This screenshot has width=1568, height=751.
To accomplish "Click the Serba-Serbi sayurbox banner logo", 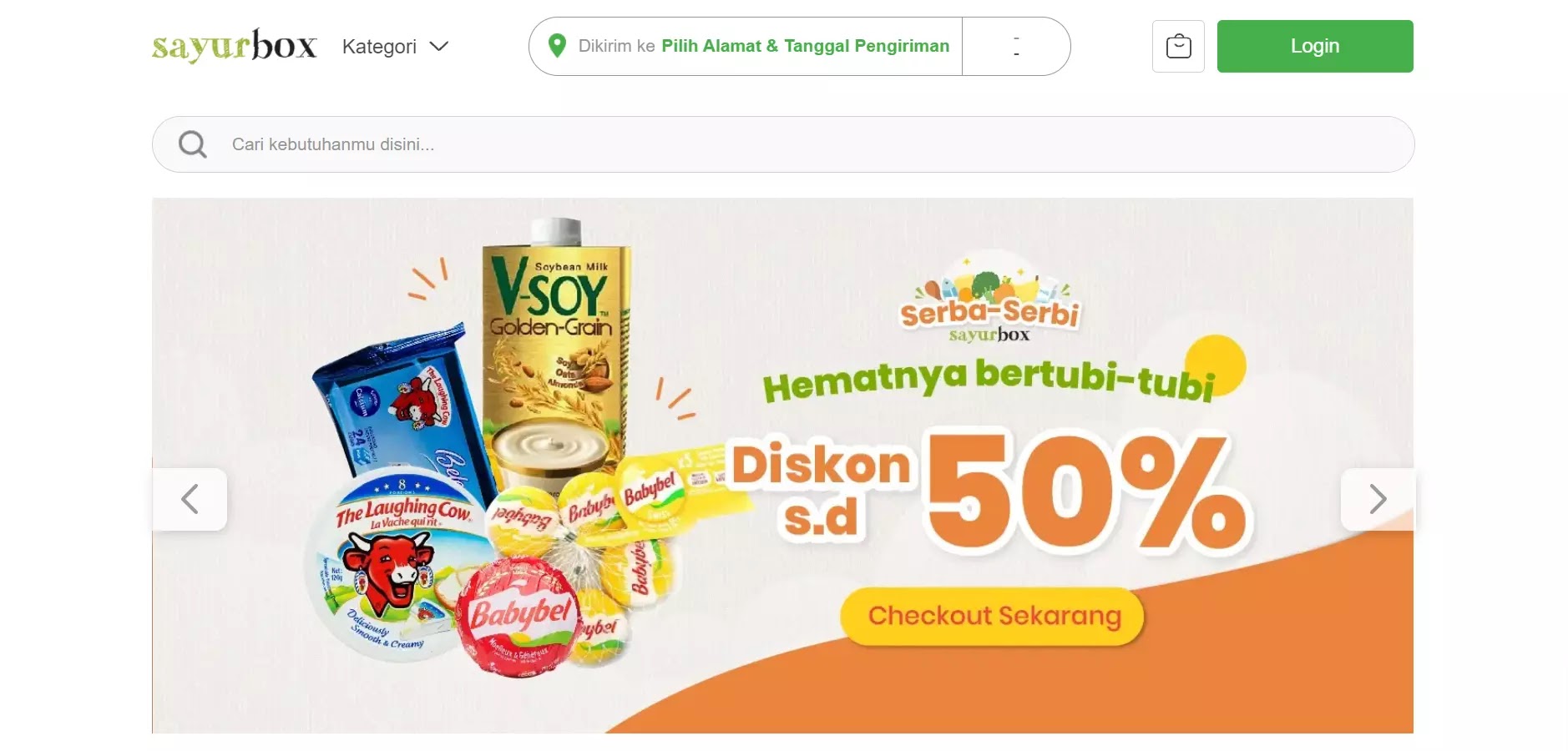I will [989, 299].
